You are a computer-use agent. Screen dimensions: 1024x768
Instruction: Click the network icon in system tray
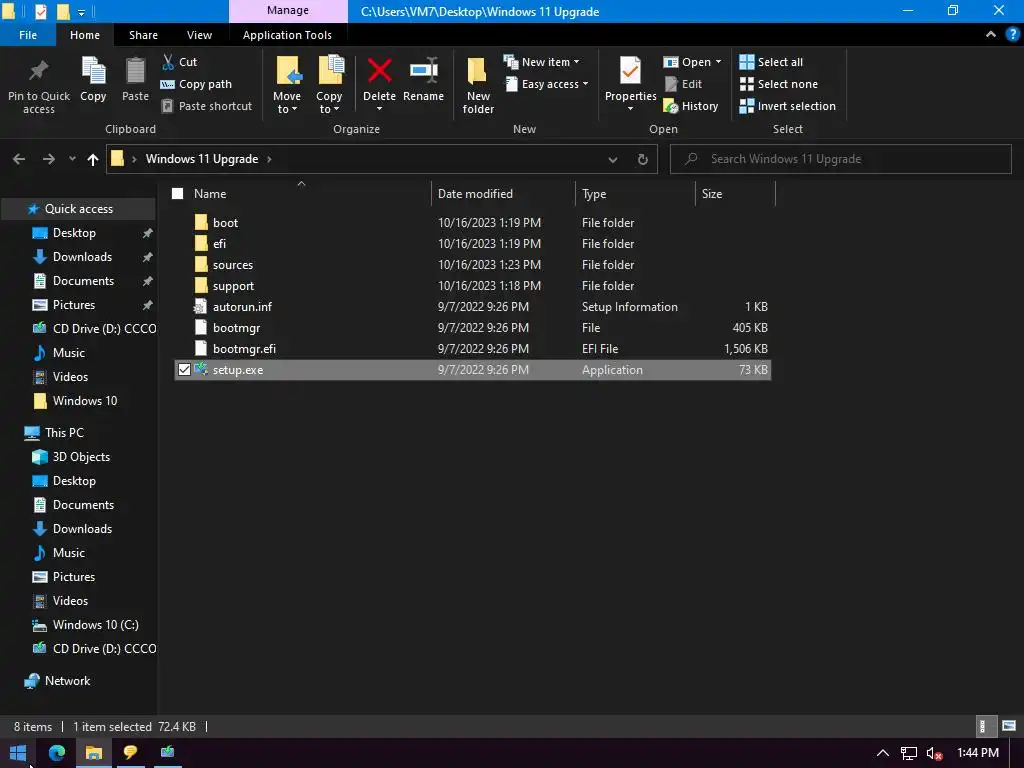click(908, 753)
